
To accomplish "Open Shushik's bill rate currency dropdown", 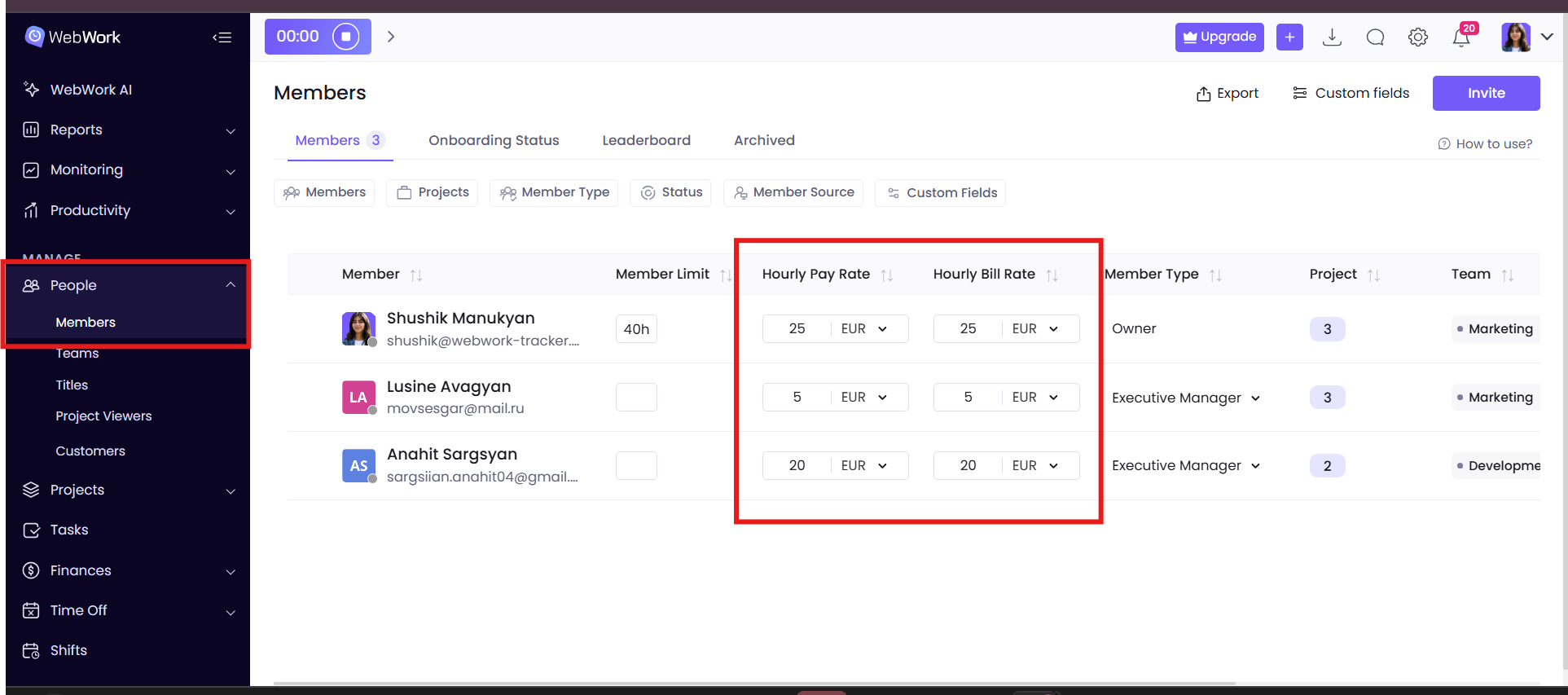I will pyautogui.click(x=1035, y=329).
